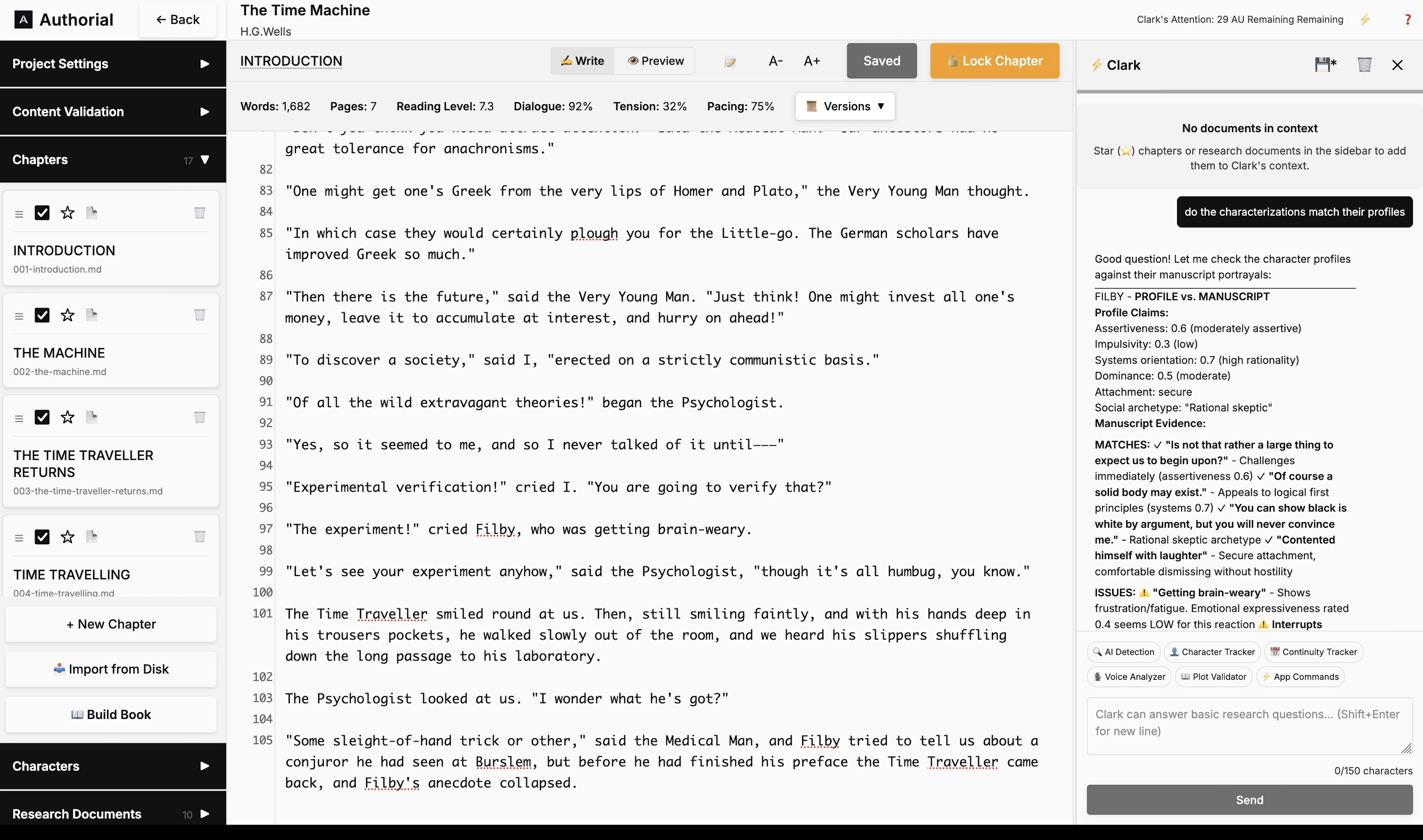Star THE TIME TRAVELLER RETURNS chapter

click(67, 417)
